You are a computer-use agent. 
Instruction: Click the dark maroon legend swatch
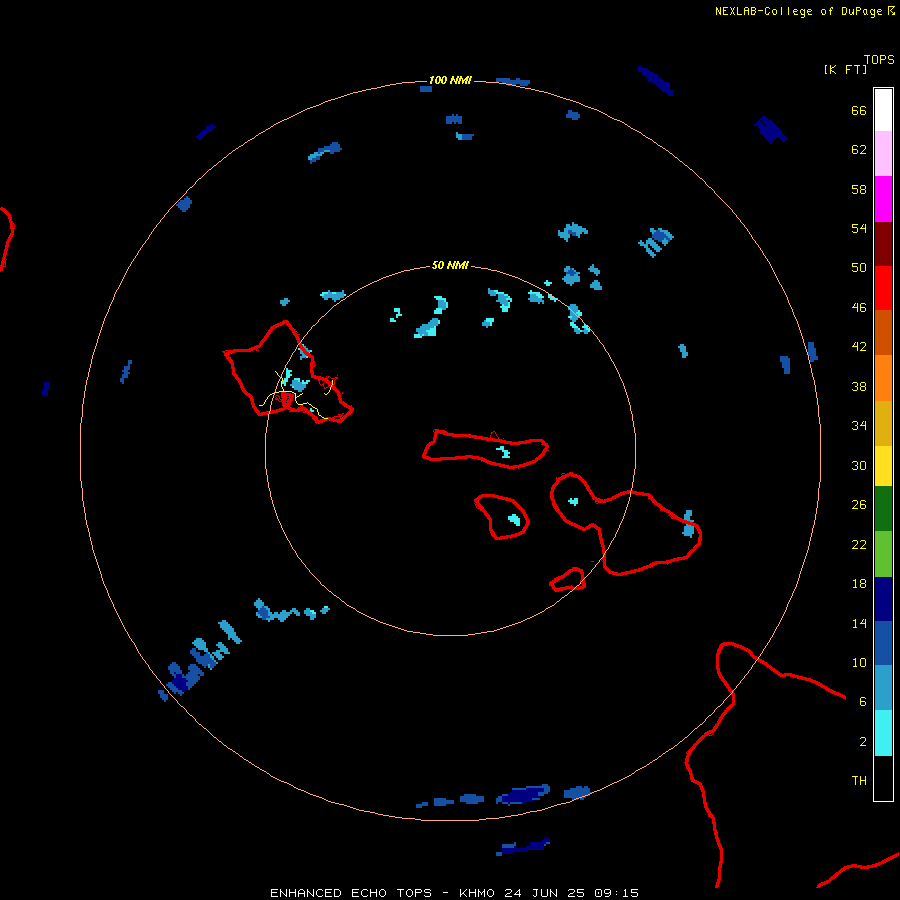click(883, 244)
